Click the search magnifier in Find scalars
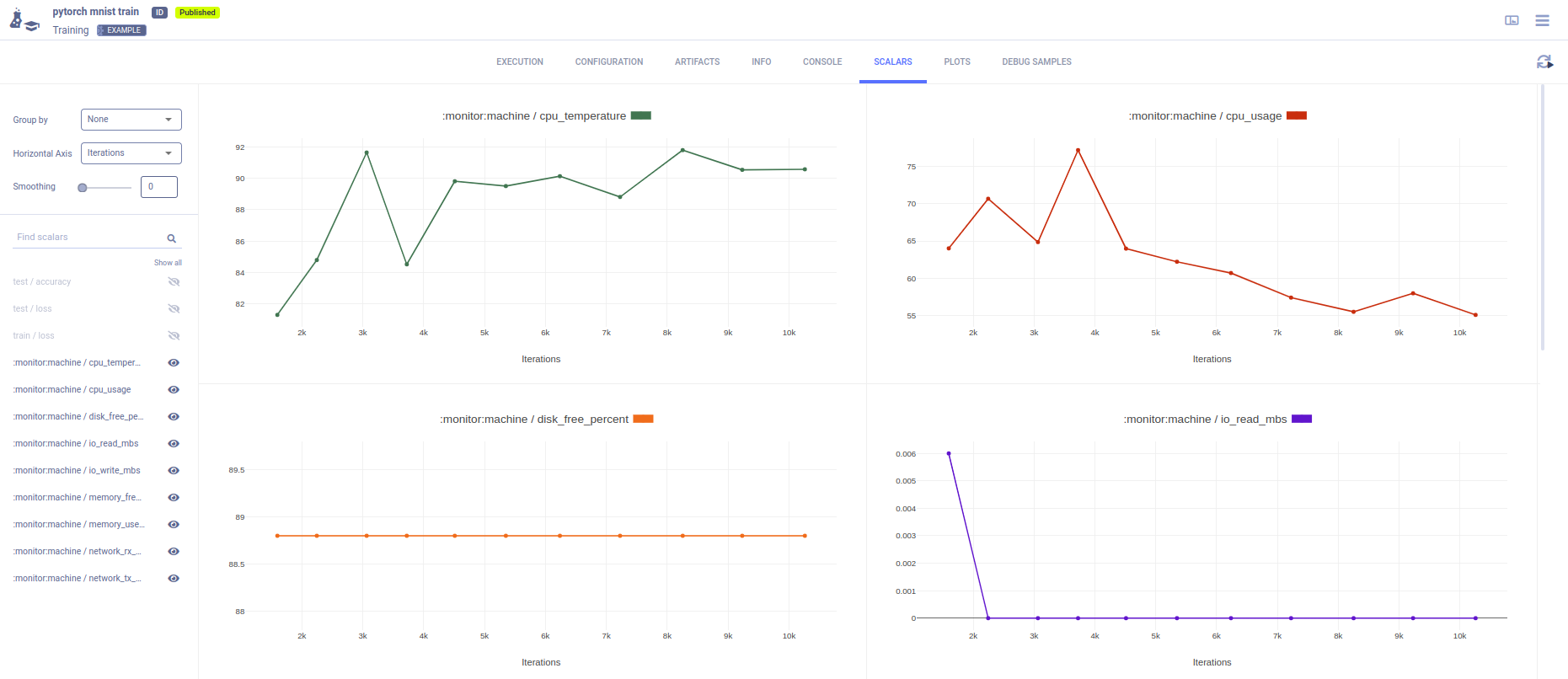 [172, 238]
